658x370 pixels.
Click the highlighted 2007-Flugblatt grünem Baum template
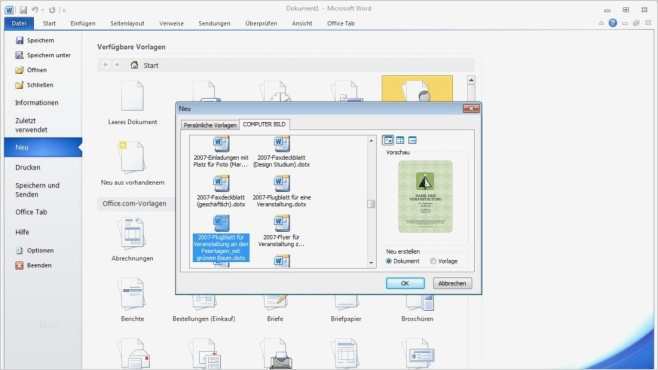(221, 239)
